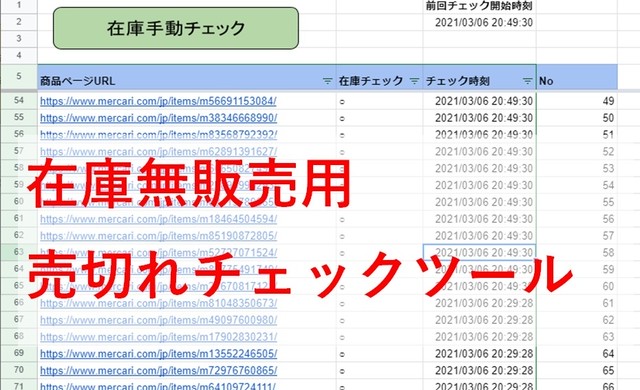Open mercari link m38346668990
Screen dimensions: 640x390
click(x=158, y=118)
